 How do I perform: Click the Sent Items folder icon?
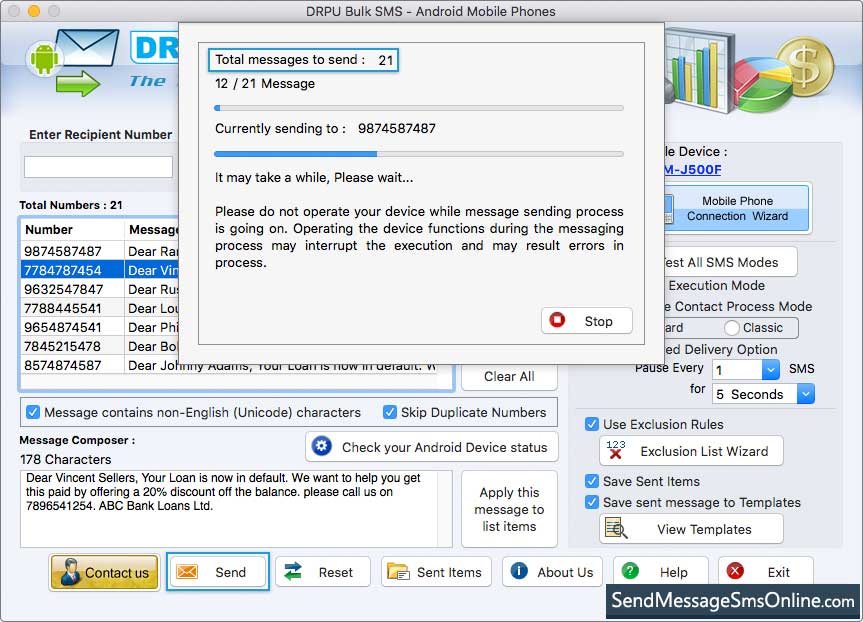click(x=398, y=572)
